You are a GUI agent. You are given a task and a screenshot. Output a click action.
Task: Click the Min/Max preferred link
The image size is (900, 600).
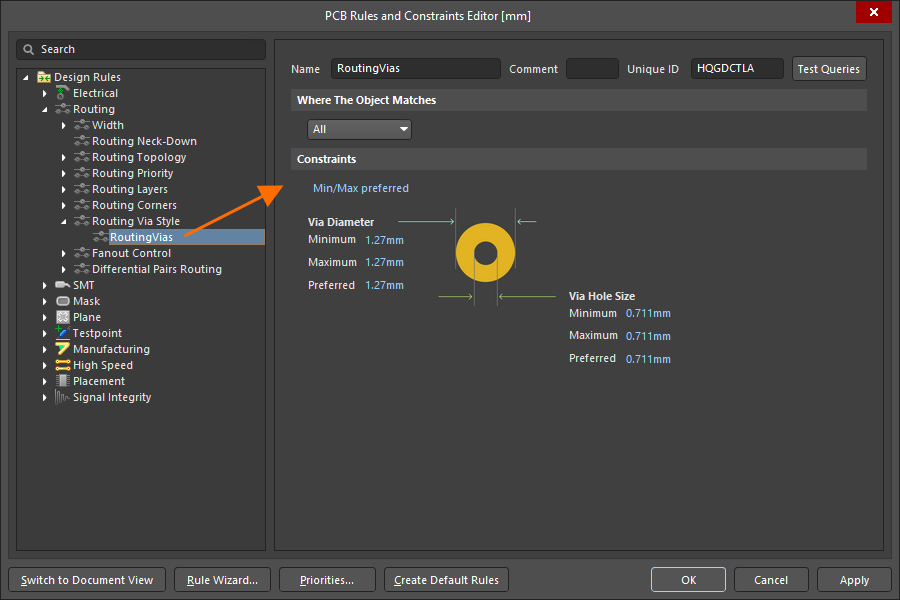[361, 188]
